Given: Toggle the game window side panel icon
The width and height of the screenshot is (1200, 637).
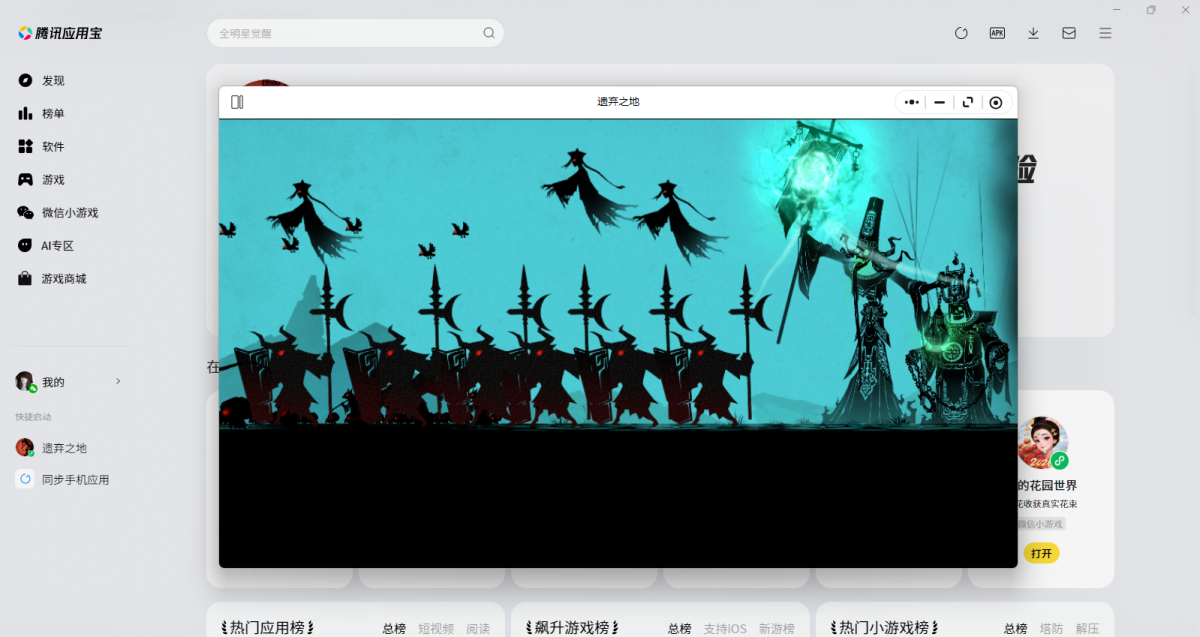Looking at the screenshot, I should coord(237,102).
